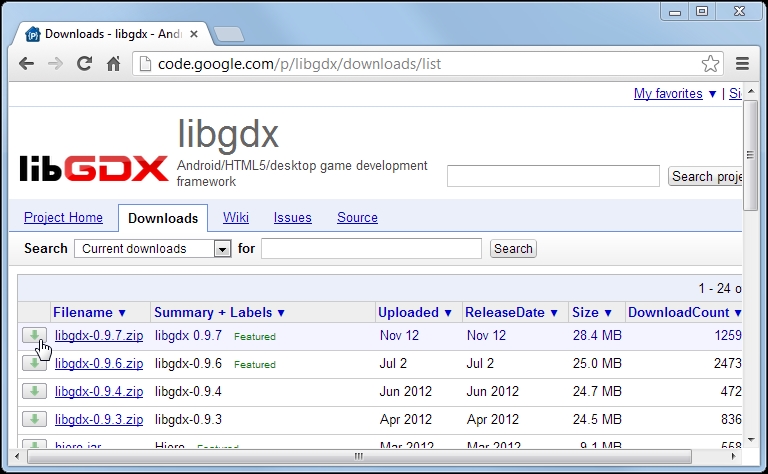Click the 25.0 MB size cell

click(x=597, y=363)
